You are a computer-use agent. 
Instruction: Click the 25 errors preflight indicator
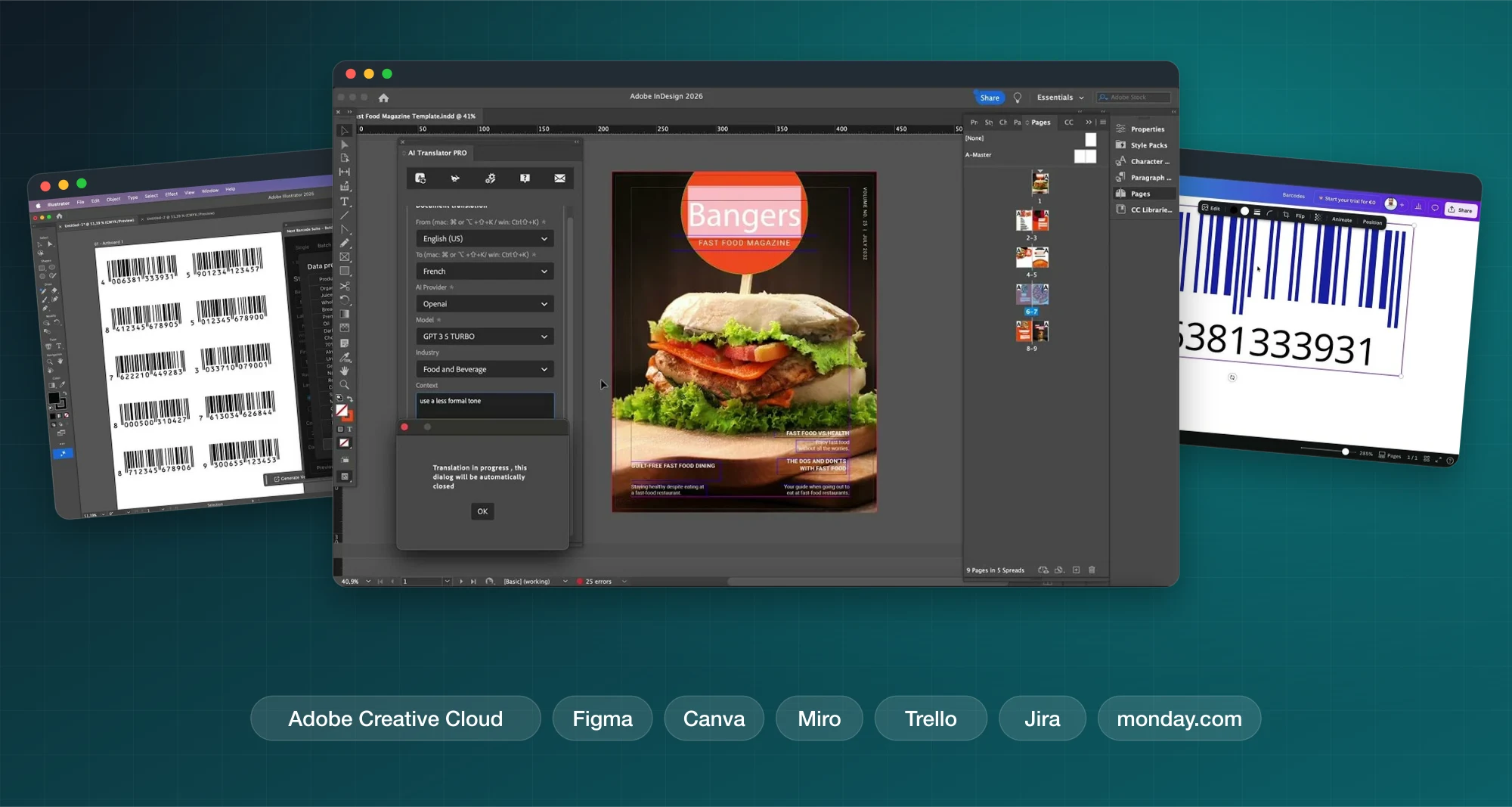[x=595, y=582]
